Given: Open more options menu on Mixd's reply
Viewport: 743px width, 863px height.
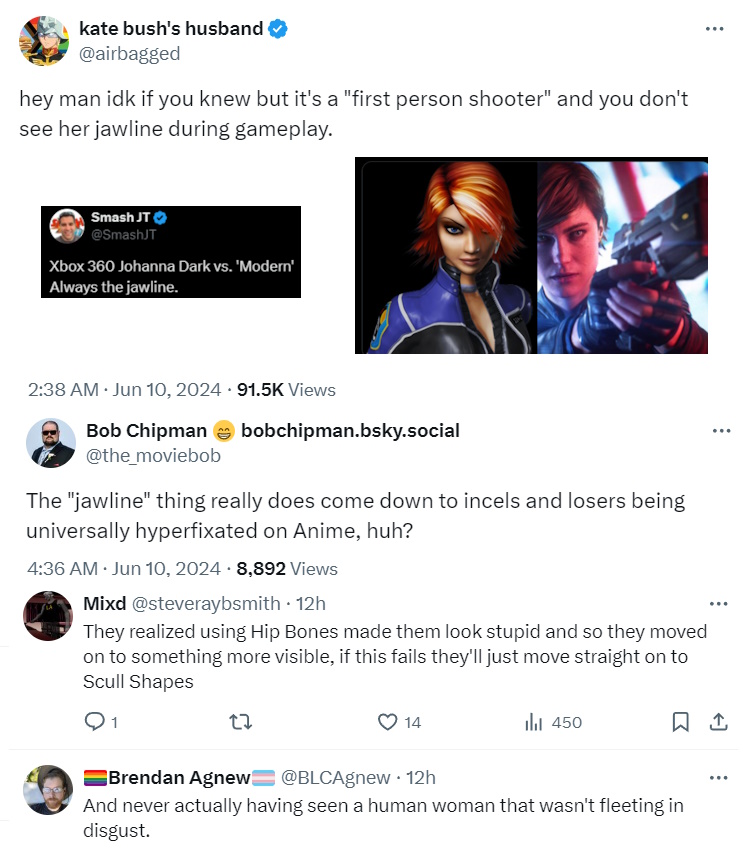Looking at the screenshot, I should [x=718, y=604].
